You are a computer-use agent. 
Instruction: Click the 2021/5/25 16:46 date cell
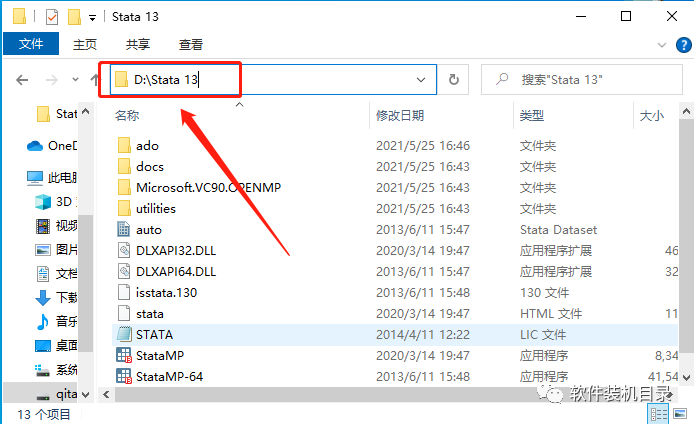[423, 146]
